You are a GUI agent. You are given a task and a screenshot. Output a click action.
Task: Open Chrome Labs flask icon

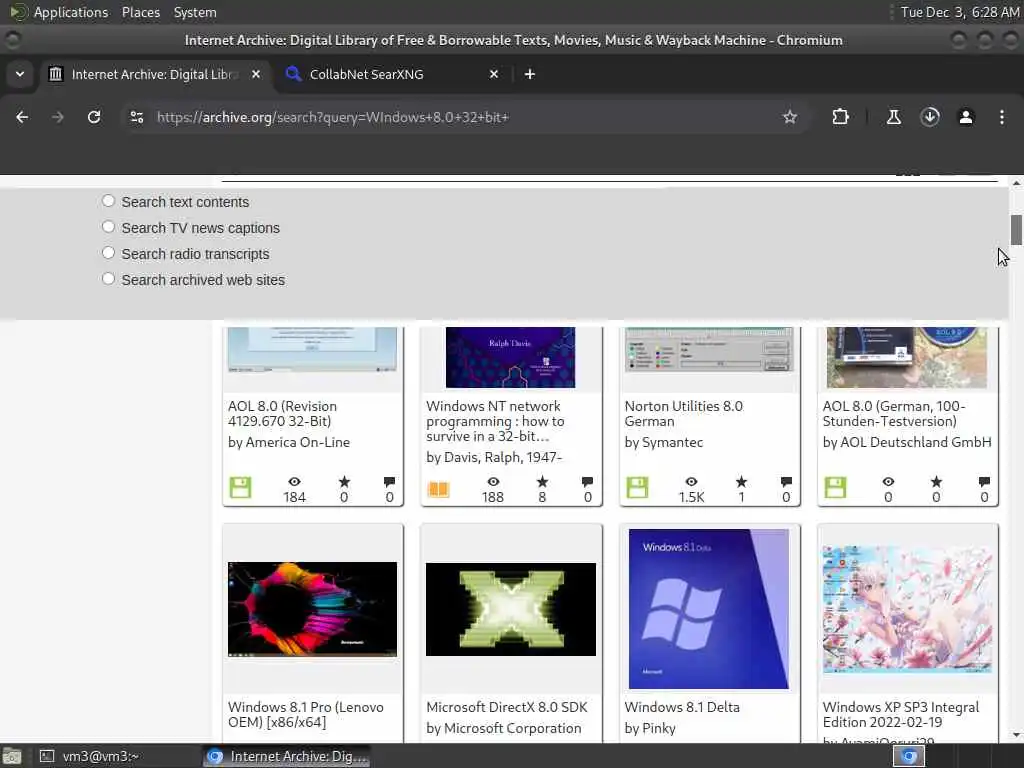(893, 117)
